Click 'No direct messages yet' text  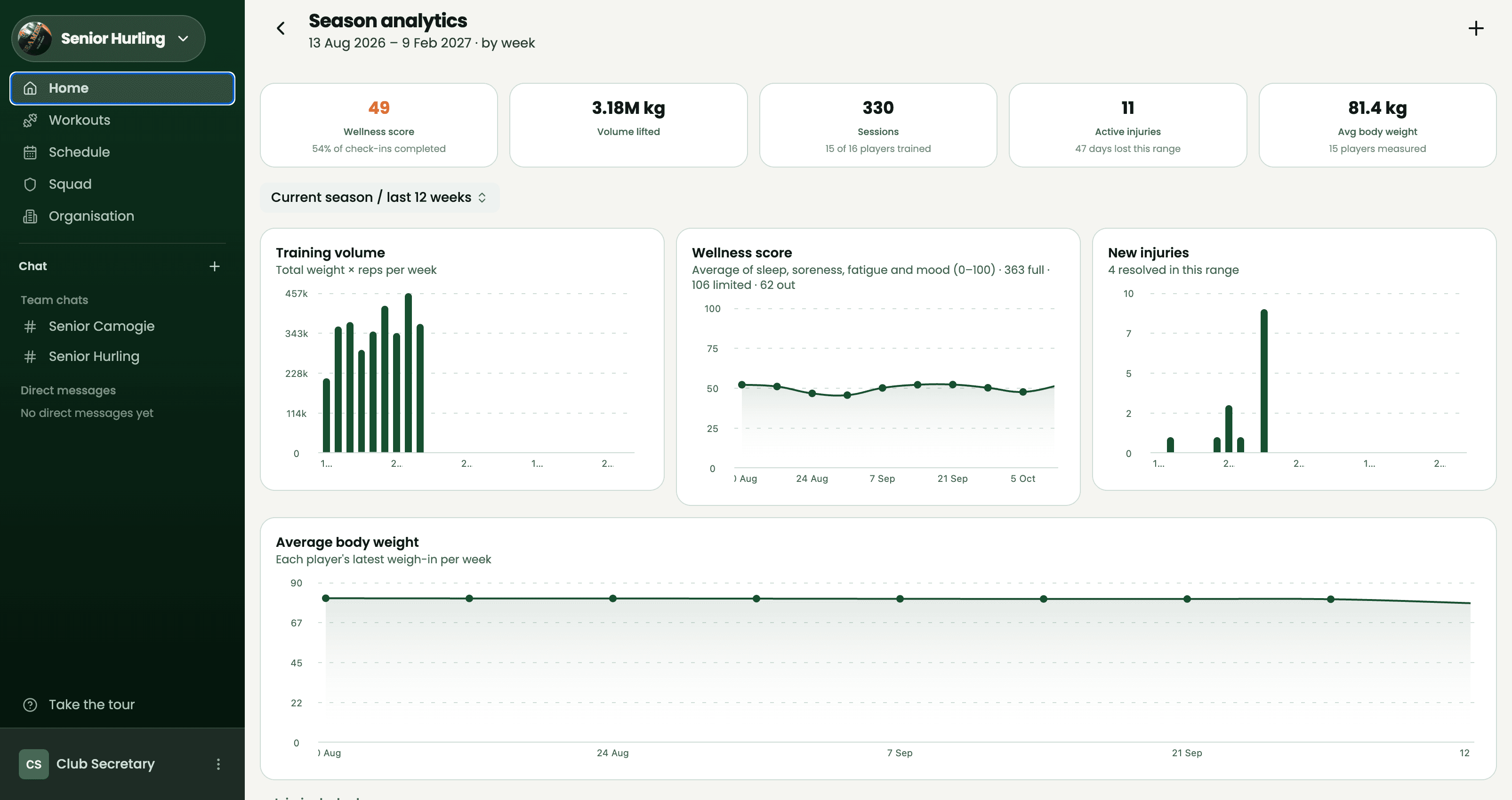point(87,413)
